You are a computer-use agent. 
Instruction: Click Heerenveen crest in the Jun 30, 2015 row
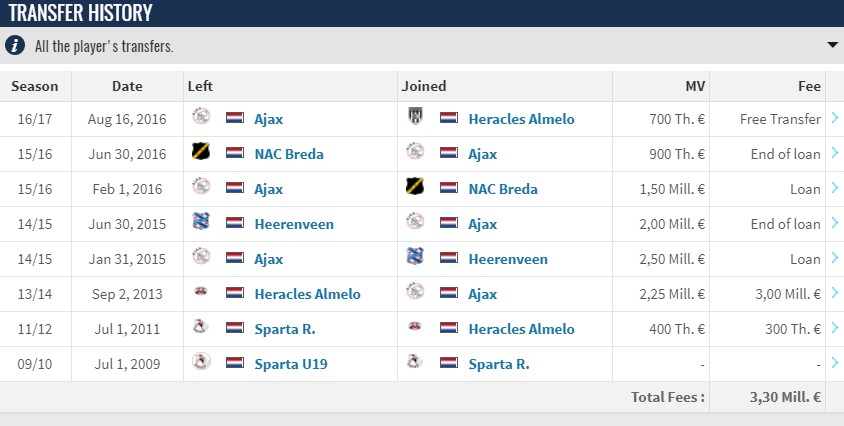(201, 221)
